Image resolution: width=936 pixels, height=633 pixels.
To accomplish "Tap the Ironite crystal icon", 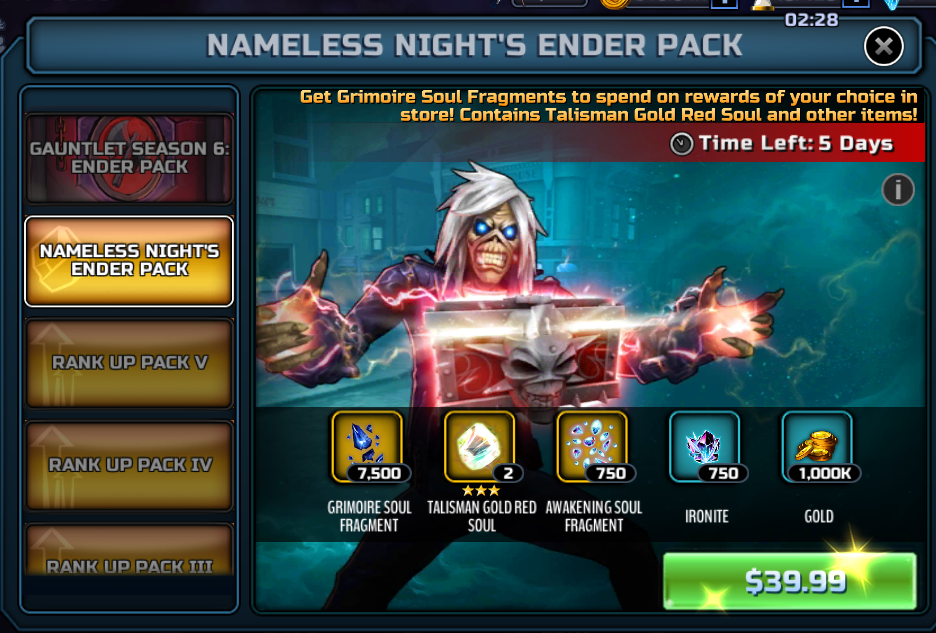I will 704,446.
